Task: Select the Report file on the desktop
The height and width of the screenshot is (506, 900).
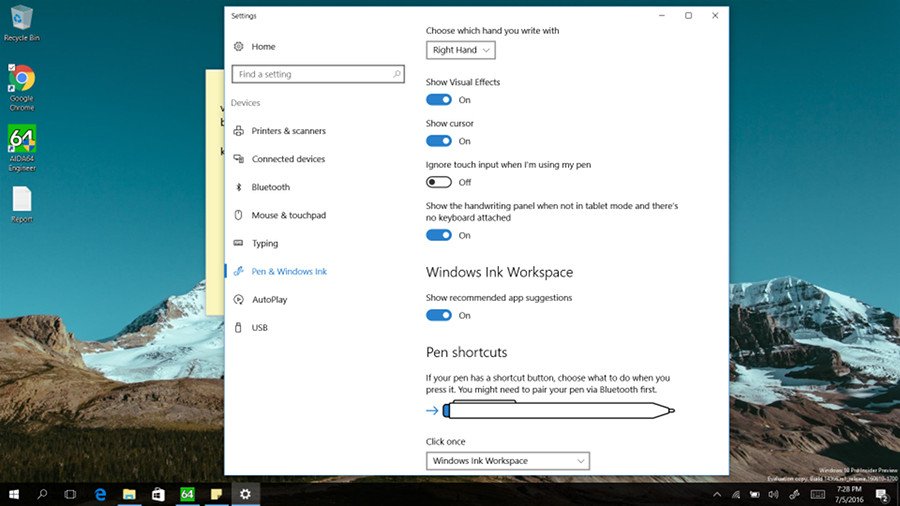Action: click(x=22, y=204)
